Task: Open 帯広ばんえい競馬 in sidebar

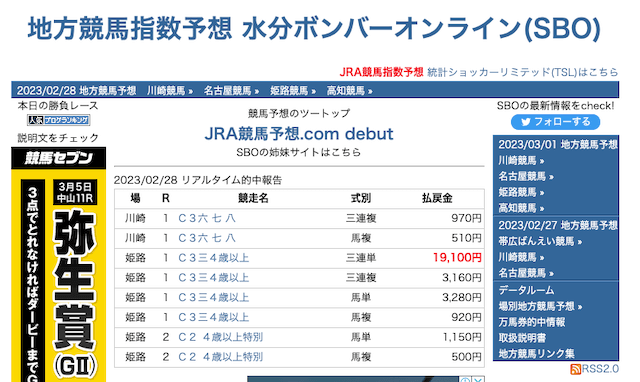Action: point(540,242)
